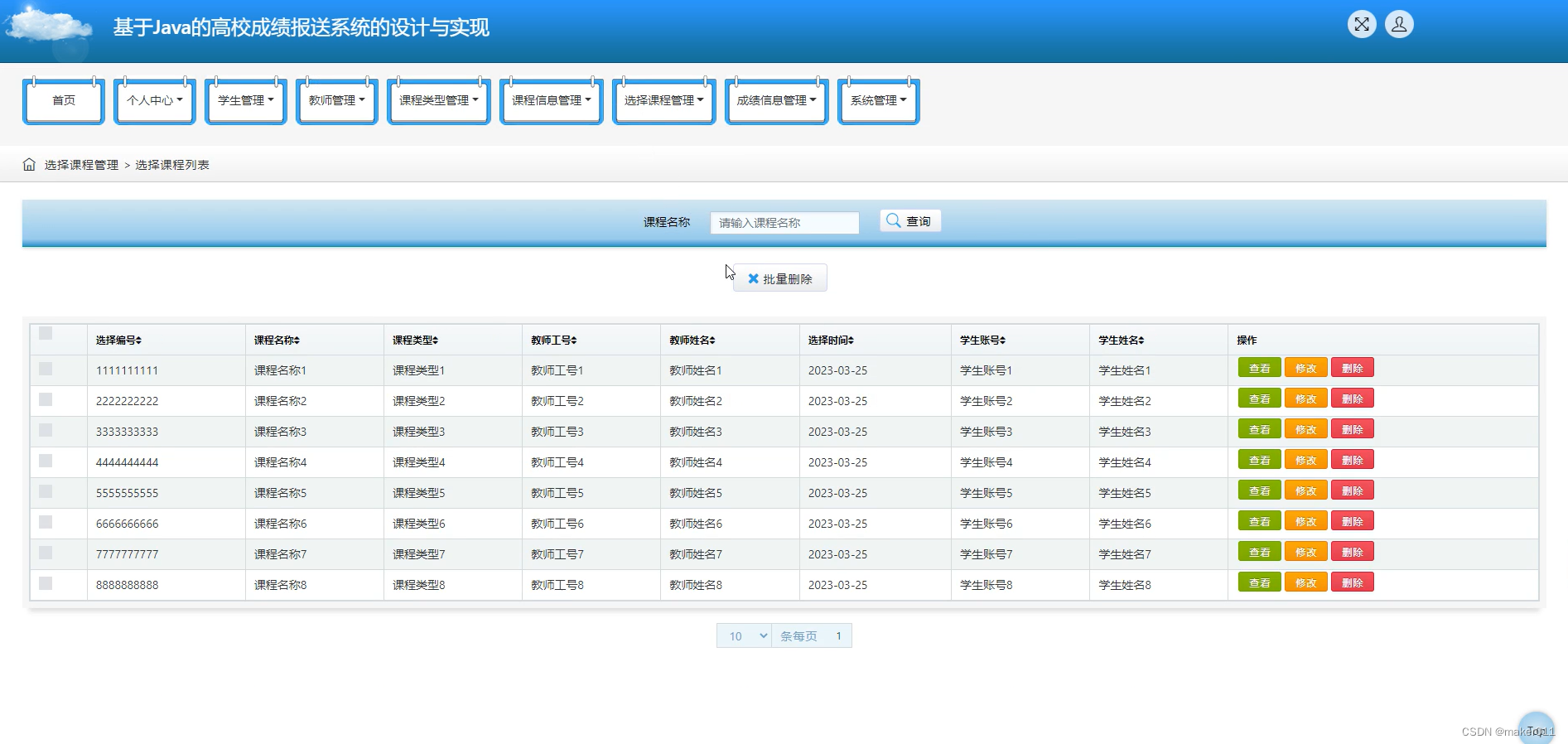Go to the 首页 menu item
1568x744 pixels.
click(64, 101)
